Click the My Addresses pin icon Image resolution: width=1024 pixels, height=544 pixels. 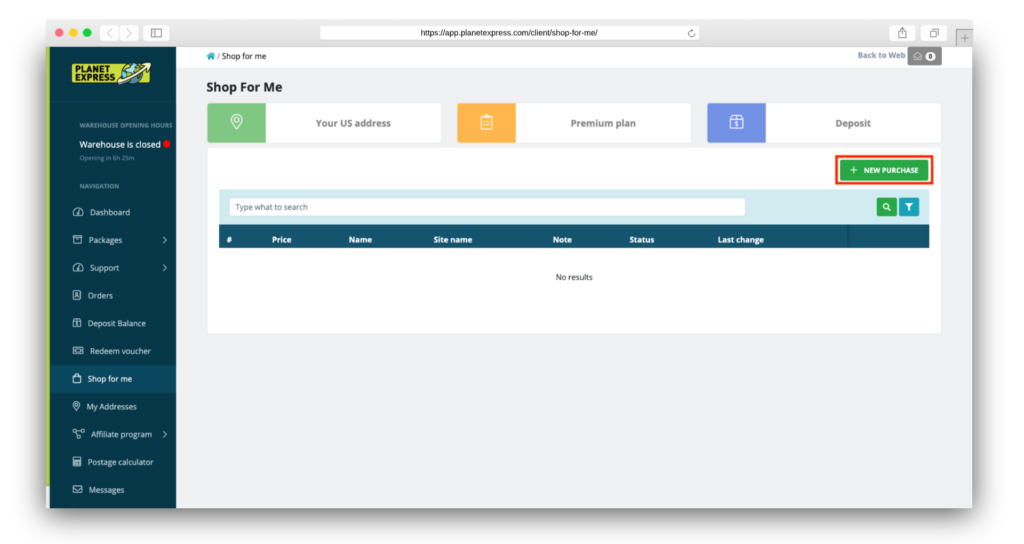tap(76, 406)
